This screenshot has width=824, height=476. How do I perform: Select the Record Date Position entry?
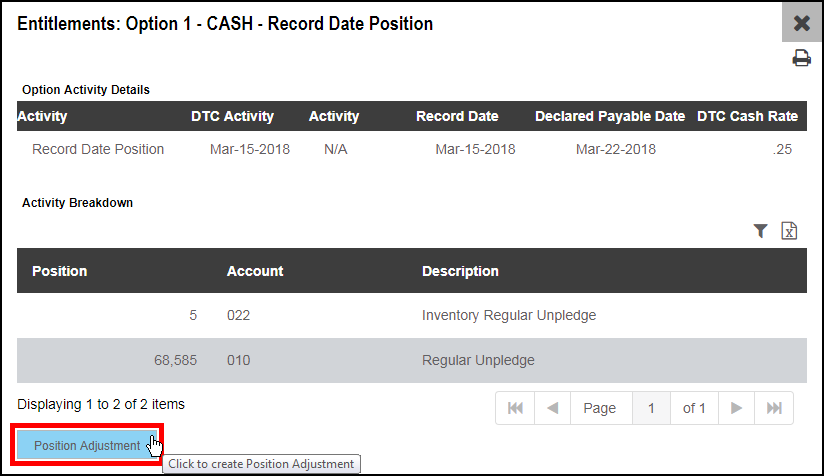(x=98, y=149)
